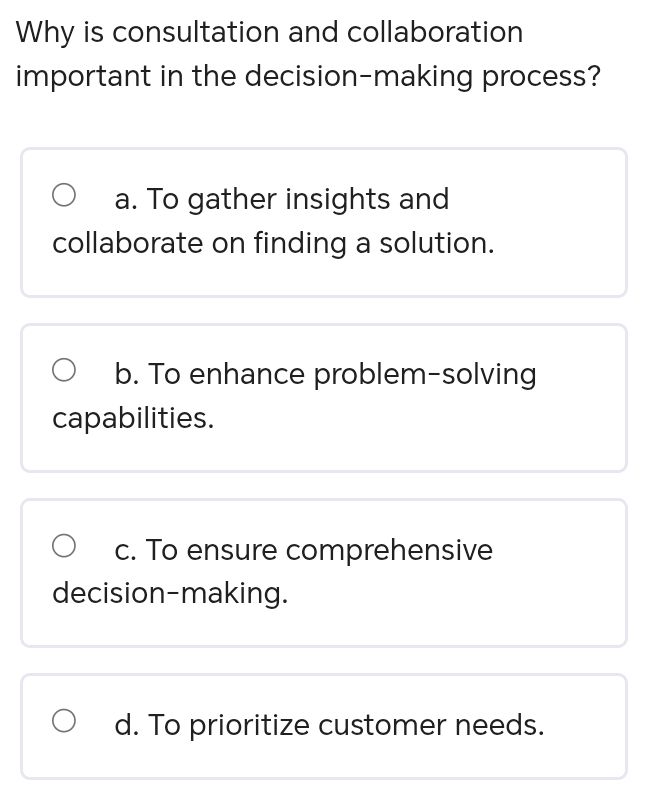This screenshot has height=800, width=648.
Task: Click the text 'd. To prioritize customer needs'
Action: [330, 725]
